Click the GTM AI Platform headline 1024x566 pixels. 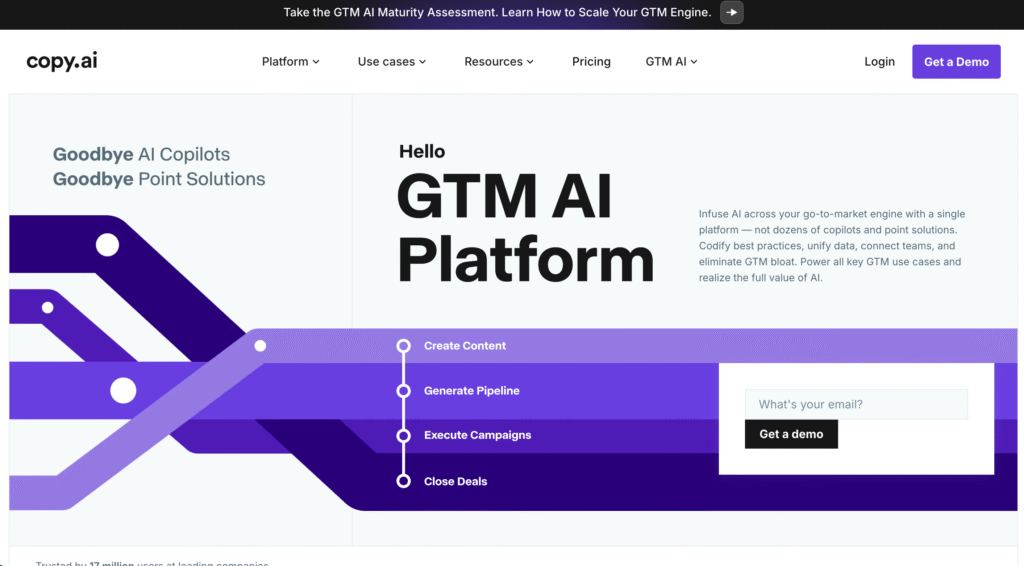pyautogui.click(x=525, y=228)
